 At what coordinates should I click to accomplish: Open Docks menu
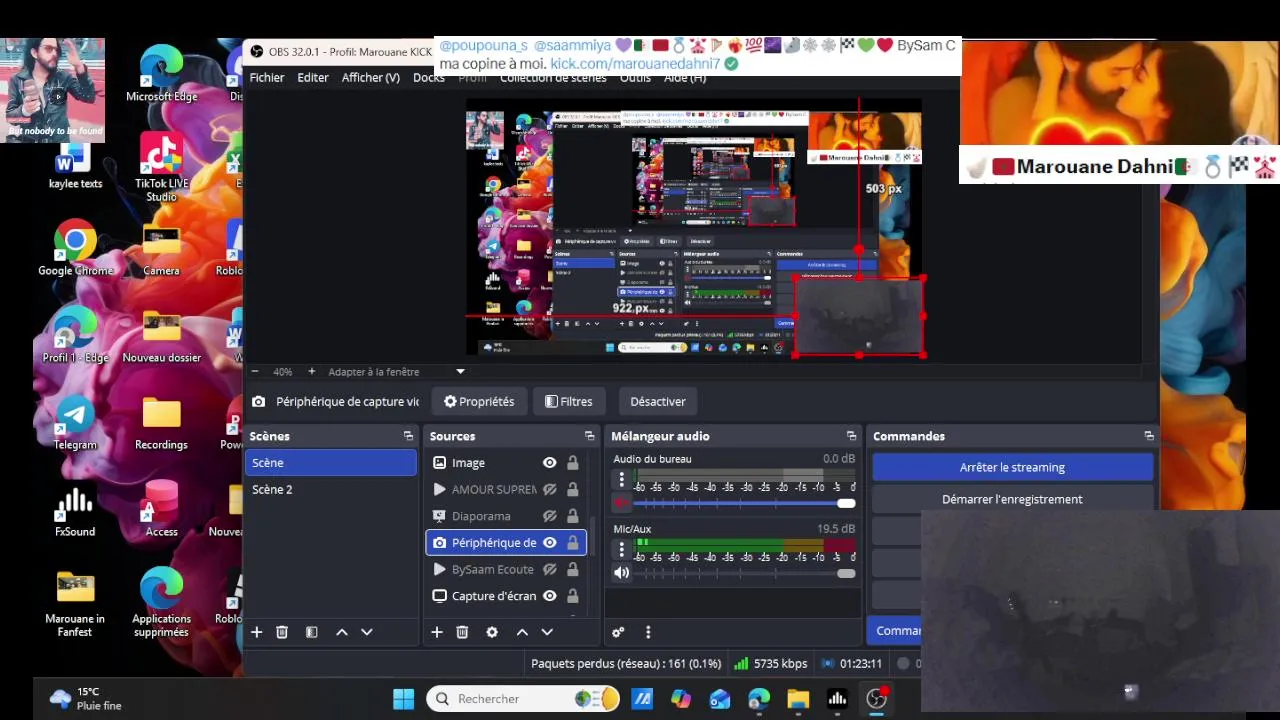[429, 77]
